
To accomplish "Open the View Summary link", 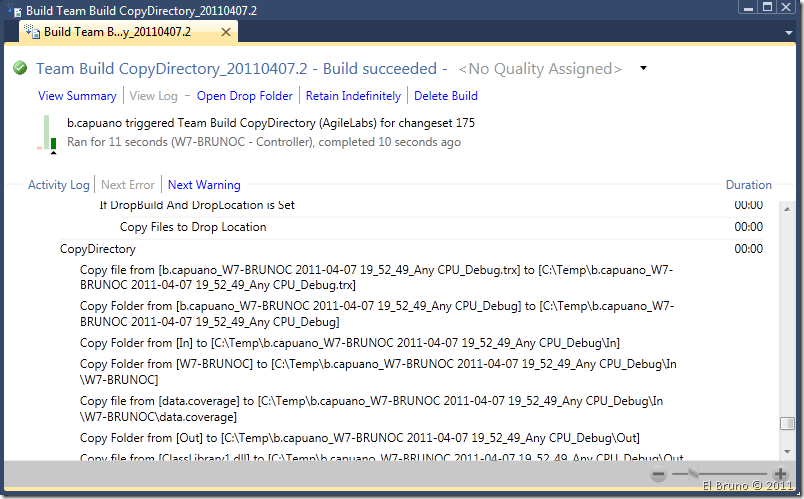I will pos(77,96).
